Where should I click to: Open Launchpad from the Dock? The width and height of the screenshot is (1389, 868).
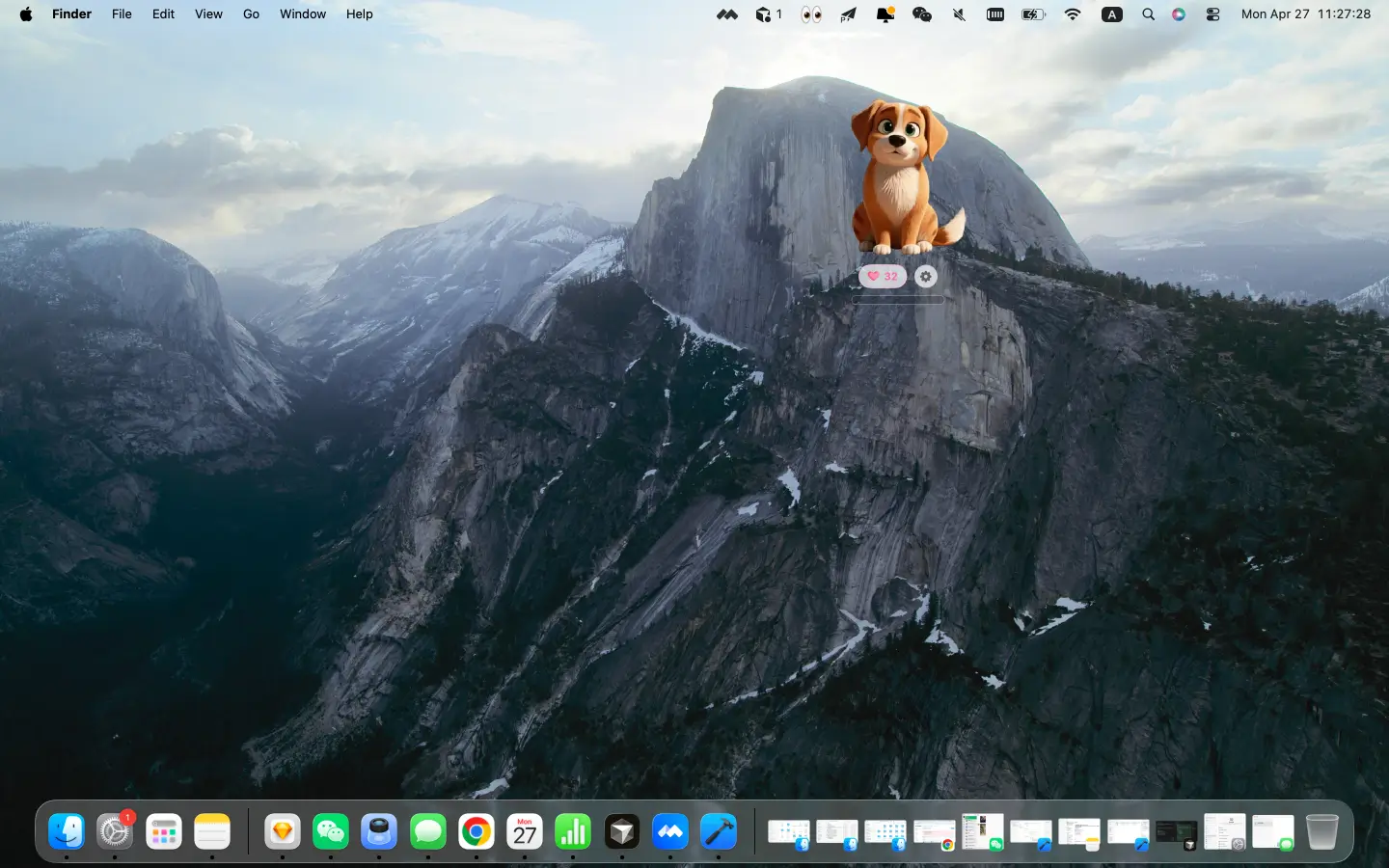(x=164, y=831)
